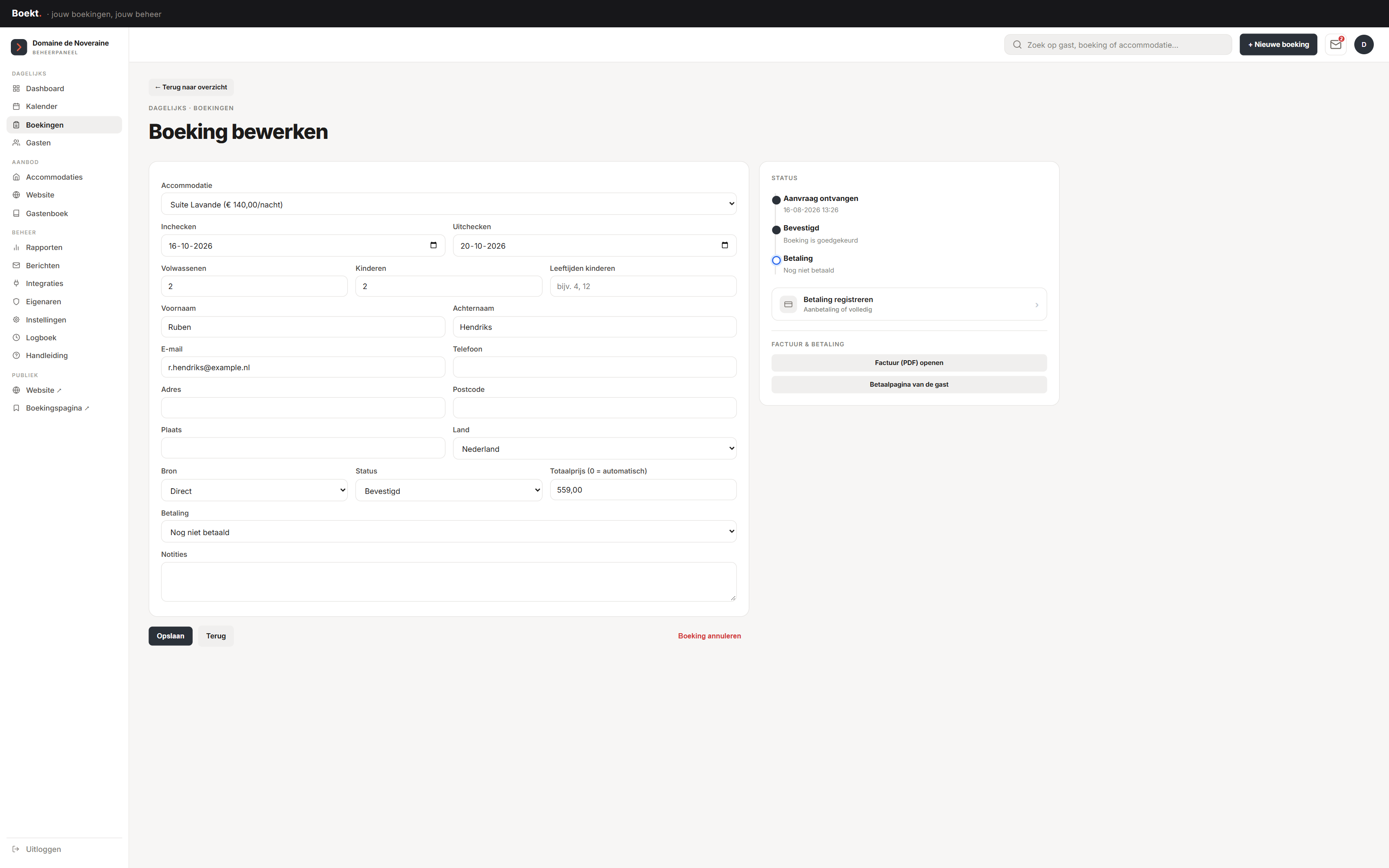
Task: Click the Eigenaren shield icon in sidebar
Action: pos(16,302)
